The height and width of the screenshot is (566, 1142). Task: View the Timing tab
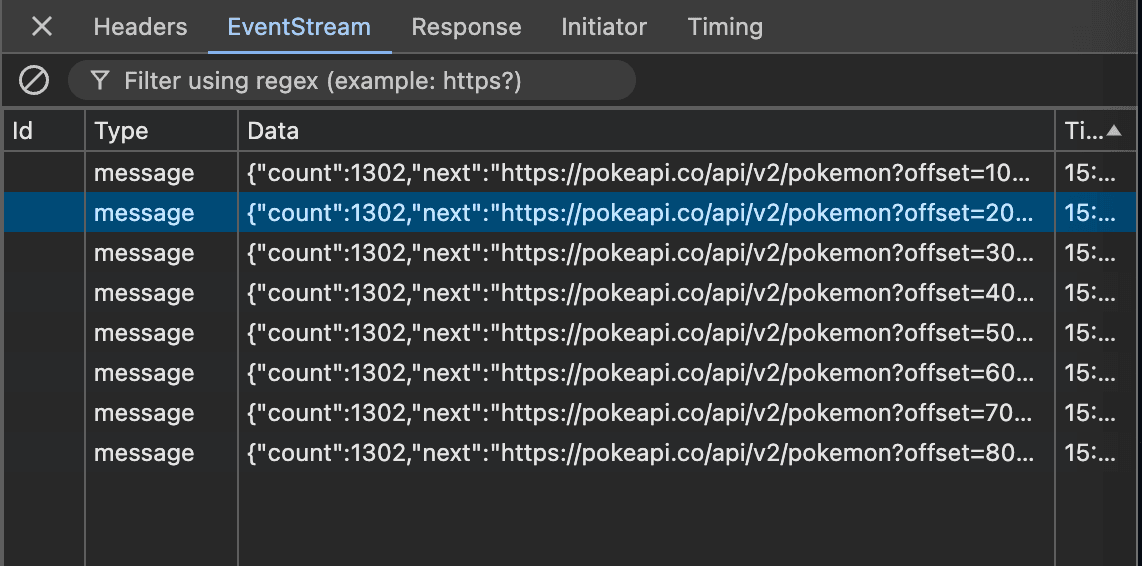tap(725, 27)
